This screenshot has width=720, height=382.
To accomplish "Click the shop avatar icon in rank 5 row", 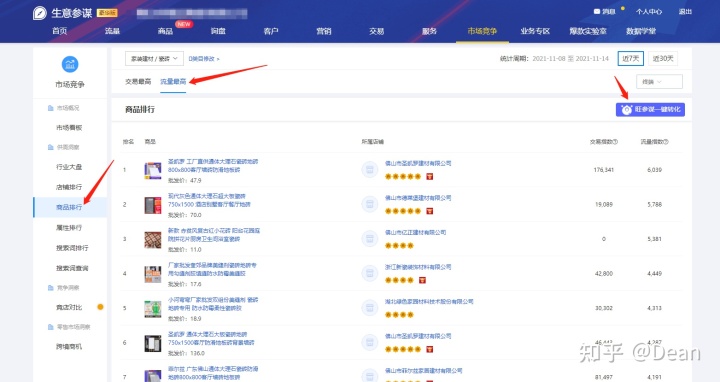I will [x=370, y=308].
